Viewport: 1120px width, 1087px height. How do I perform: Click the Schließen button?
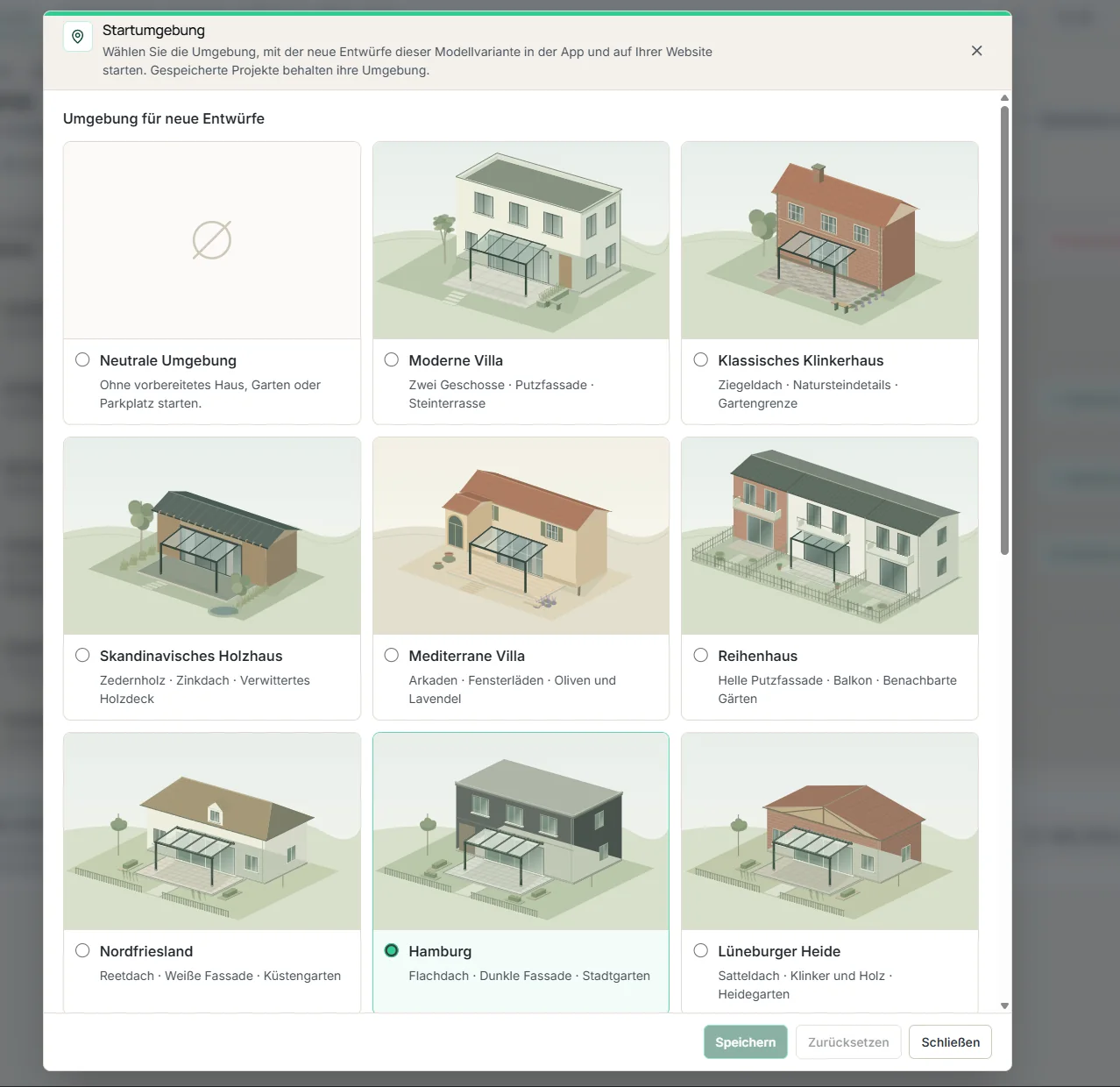[951, 1042]
